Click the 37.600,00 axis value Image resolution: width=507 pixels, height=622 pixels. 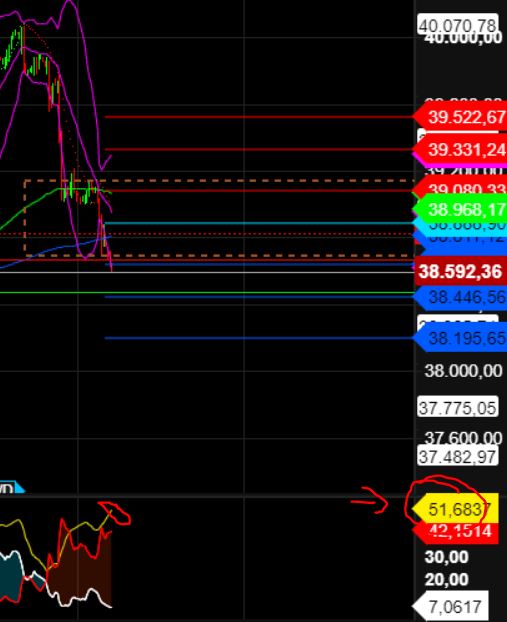pos(463,439)
